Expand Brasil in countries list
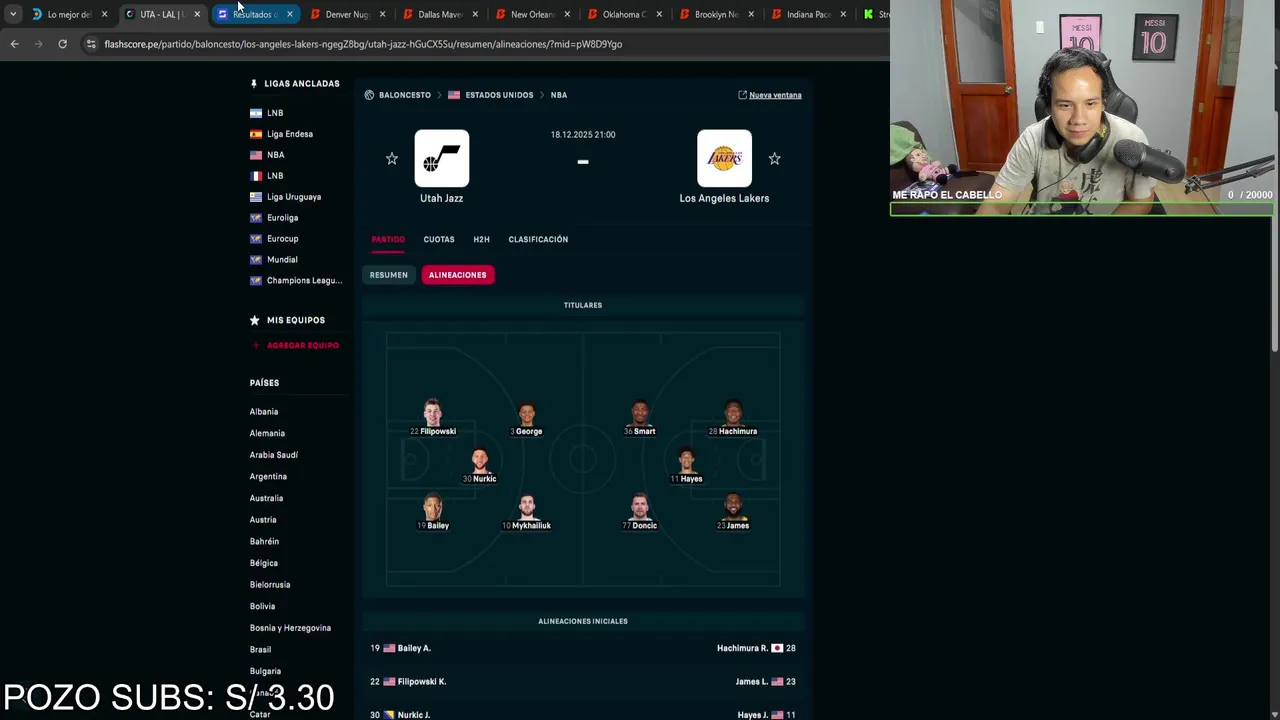The width and height of the screenshot is (1280, 720). coord(260,650)
